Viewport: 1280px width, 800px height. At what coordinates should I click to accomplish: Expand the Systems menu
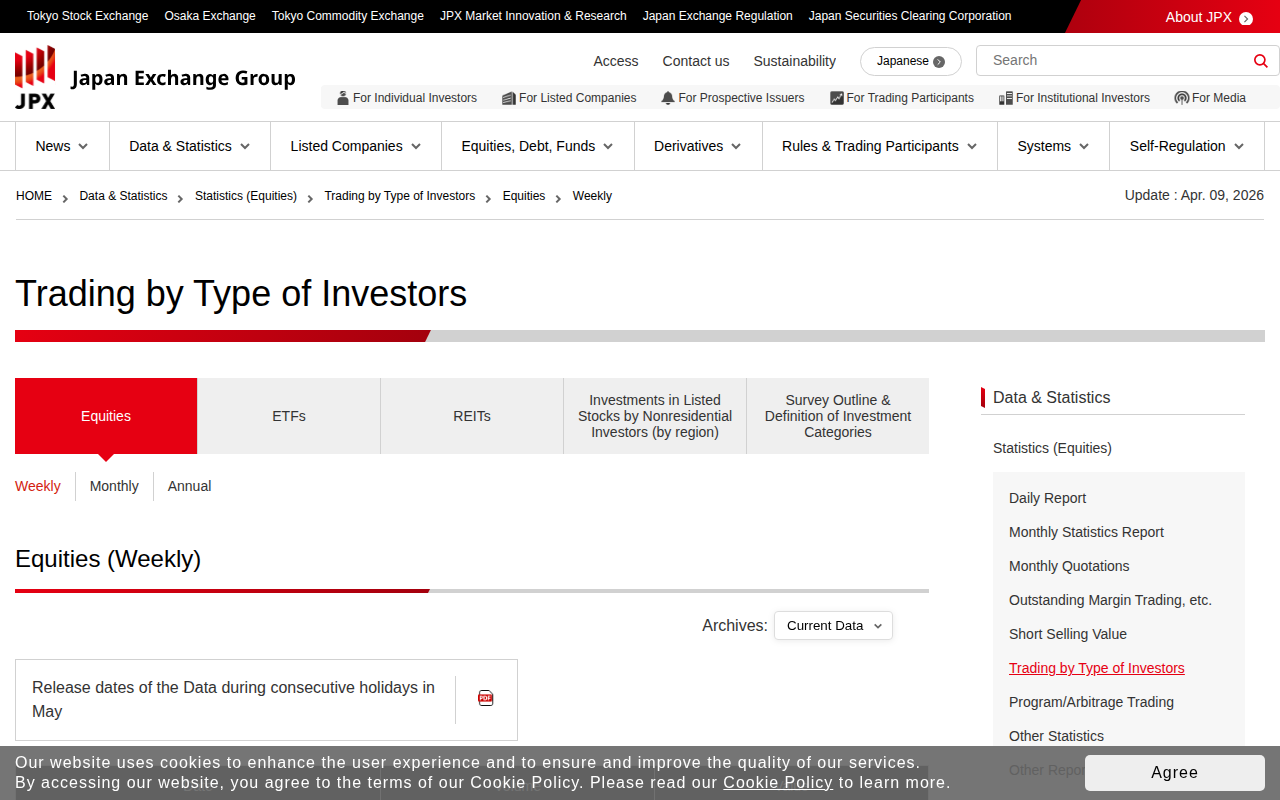(x=1054, y=146)
